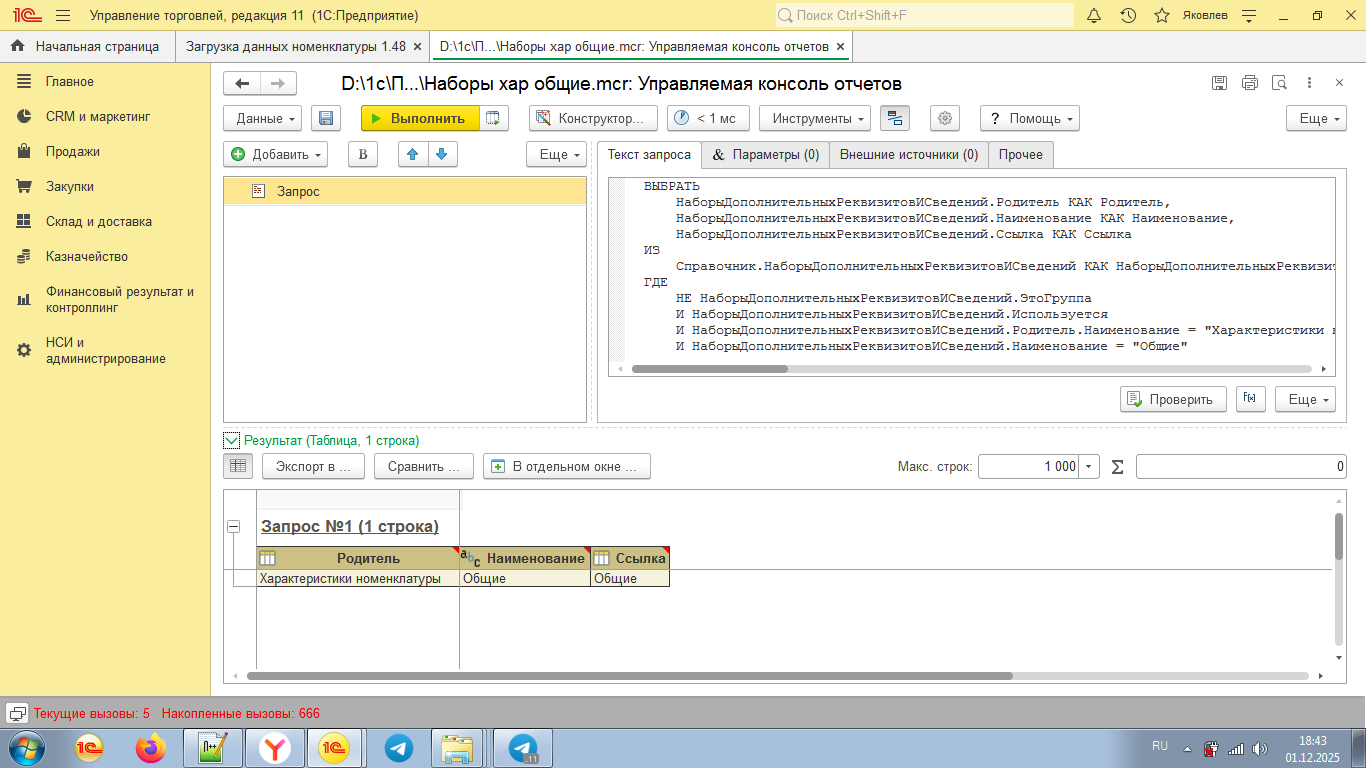Open the Данные dropdown menu
The width and height of the screenshot is (1366, 768).
point(262,118)
